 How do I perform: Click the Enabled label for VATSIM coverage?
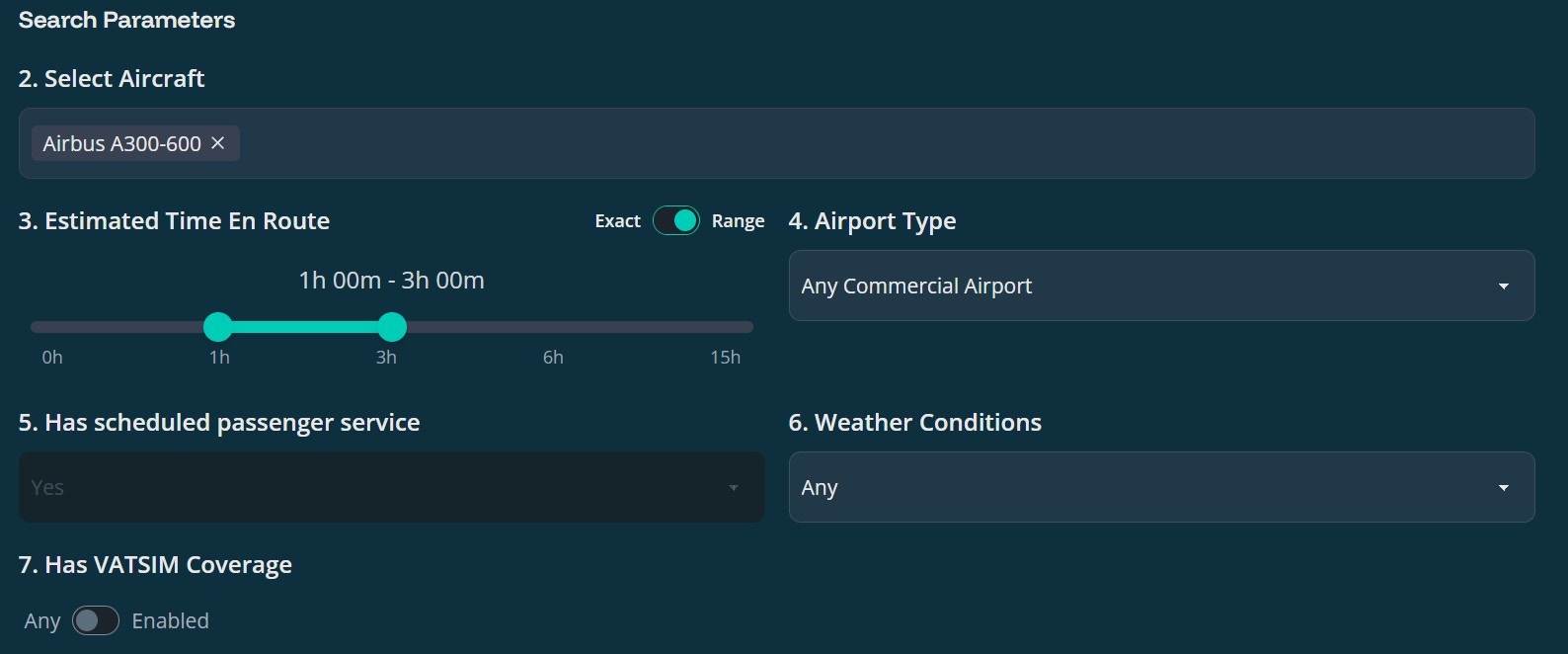coord(170,620)
